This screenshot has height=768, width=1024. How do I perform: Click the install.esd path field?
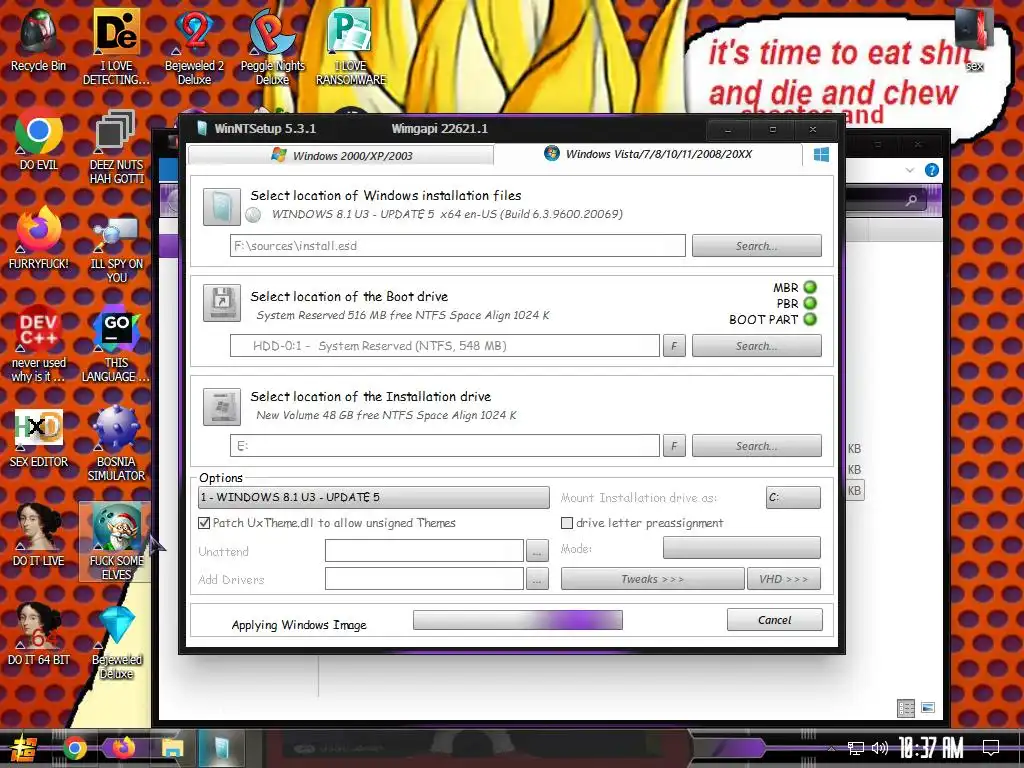point(458,246)
